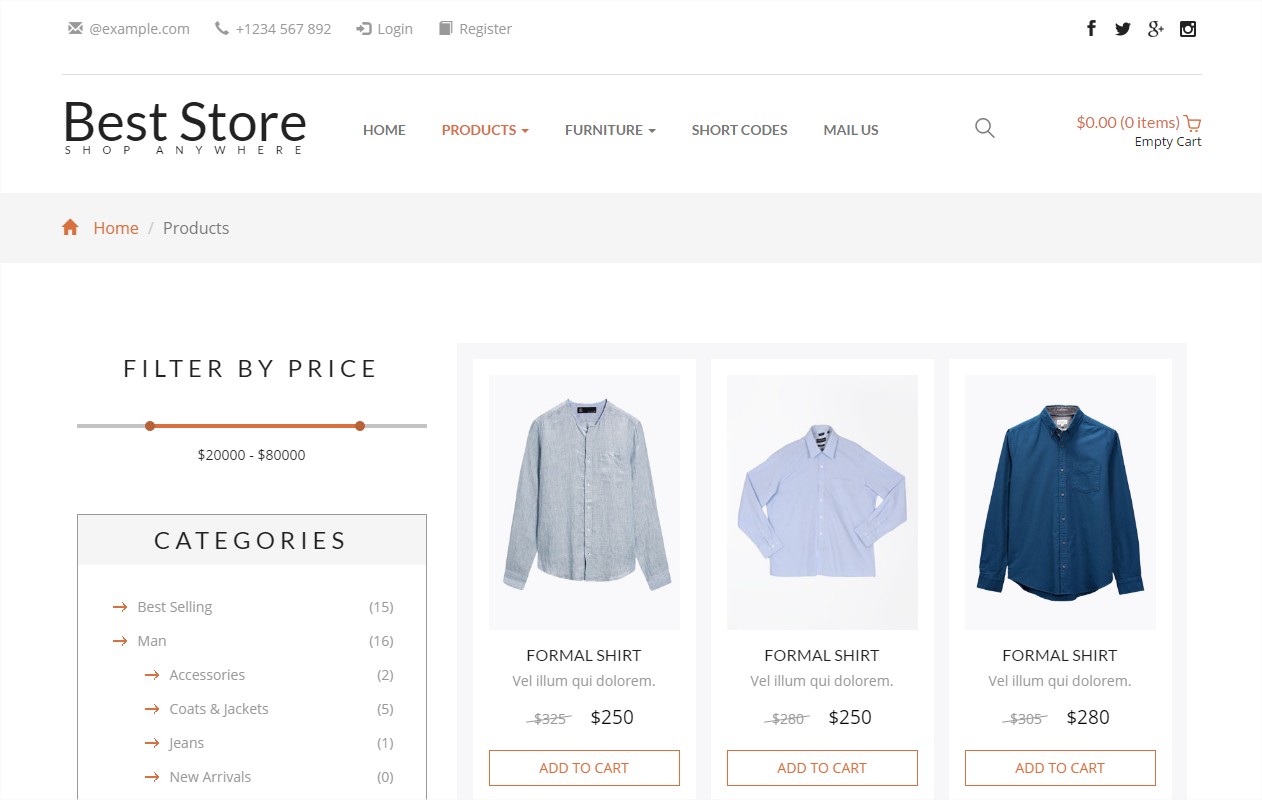The image size is (1262, 800).
Task: Select the Best Selling category
Action: (175, 607)
